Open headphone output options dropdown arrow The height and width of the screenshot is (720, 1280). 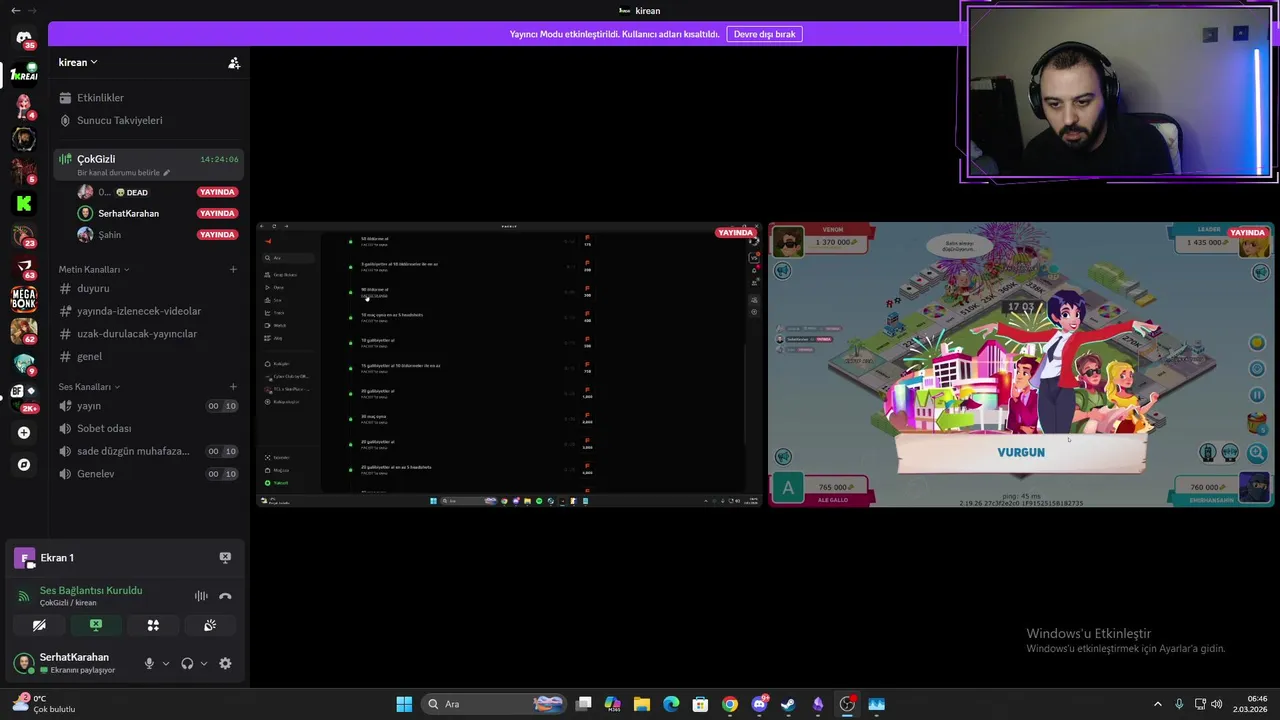point(204,663)
